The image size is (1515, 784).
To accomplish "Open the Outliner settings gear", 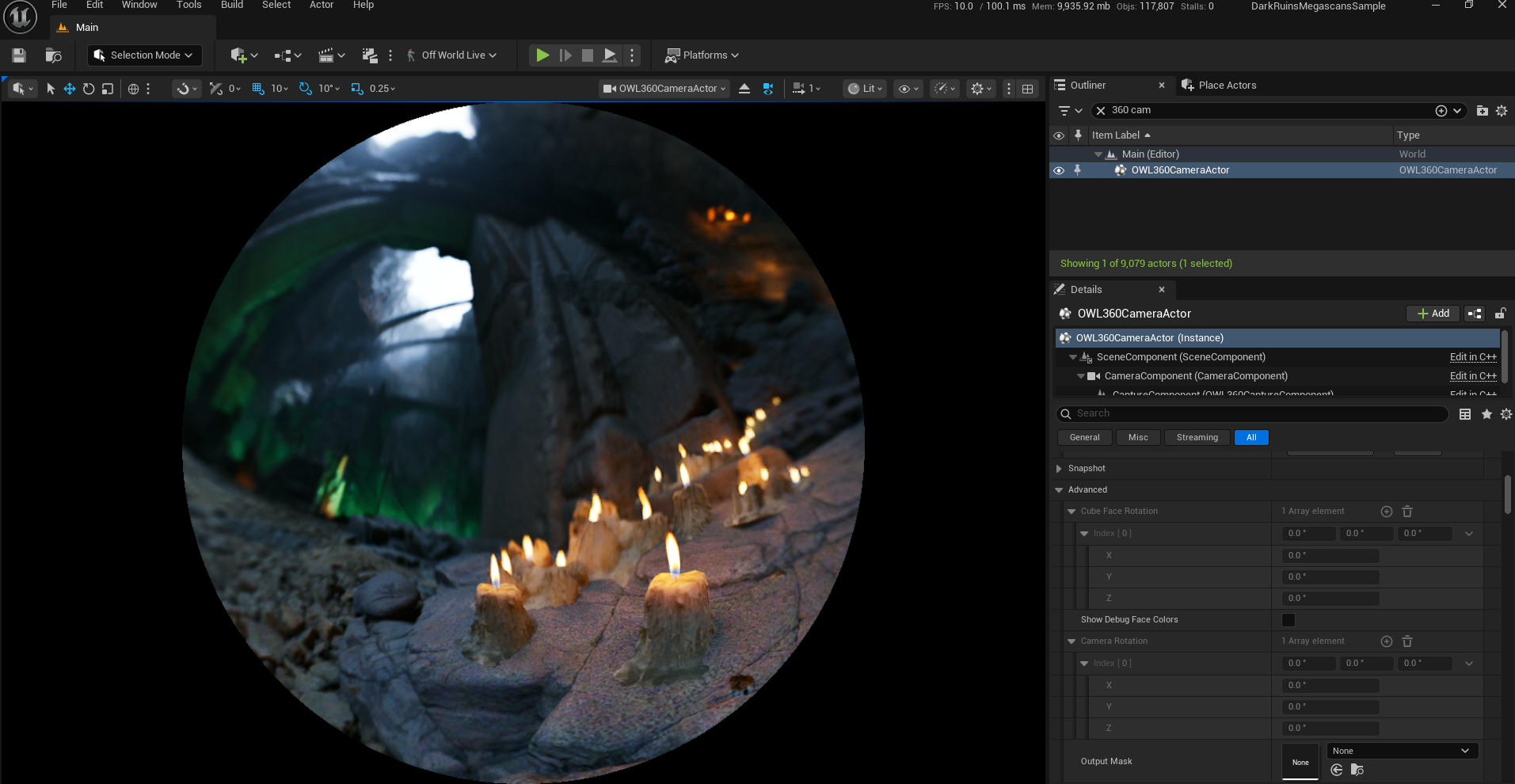I will (x=1502, y=111).
